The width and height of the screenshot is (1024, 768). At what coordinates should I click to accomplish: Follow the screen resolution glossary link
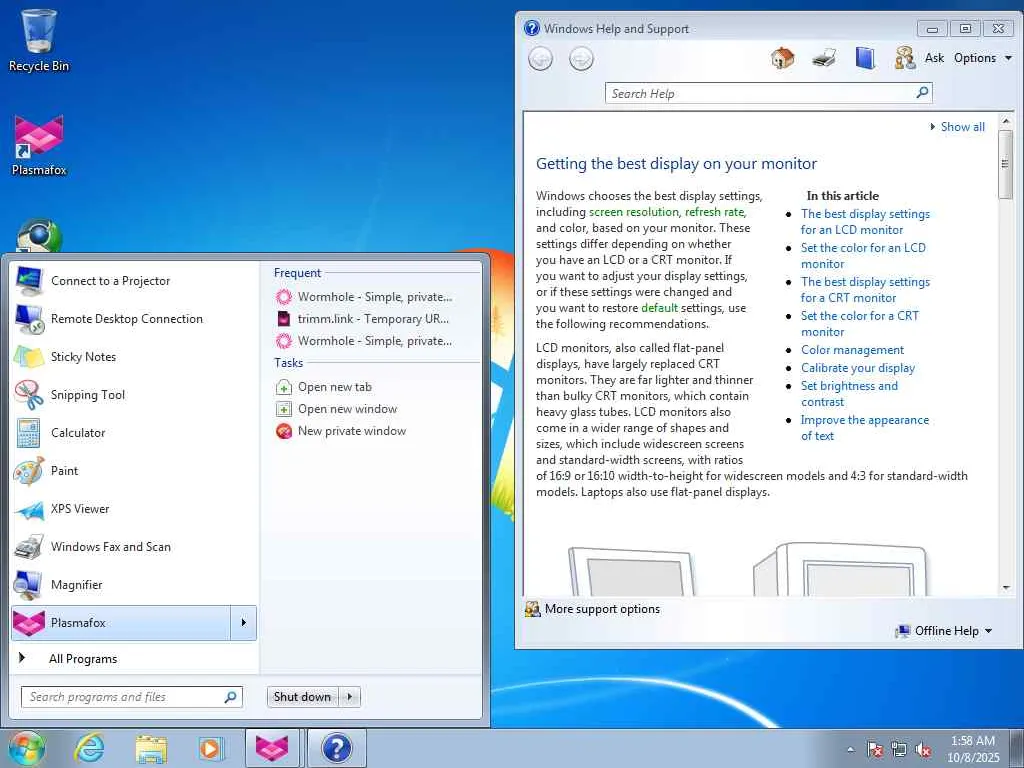coord(633,212)
